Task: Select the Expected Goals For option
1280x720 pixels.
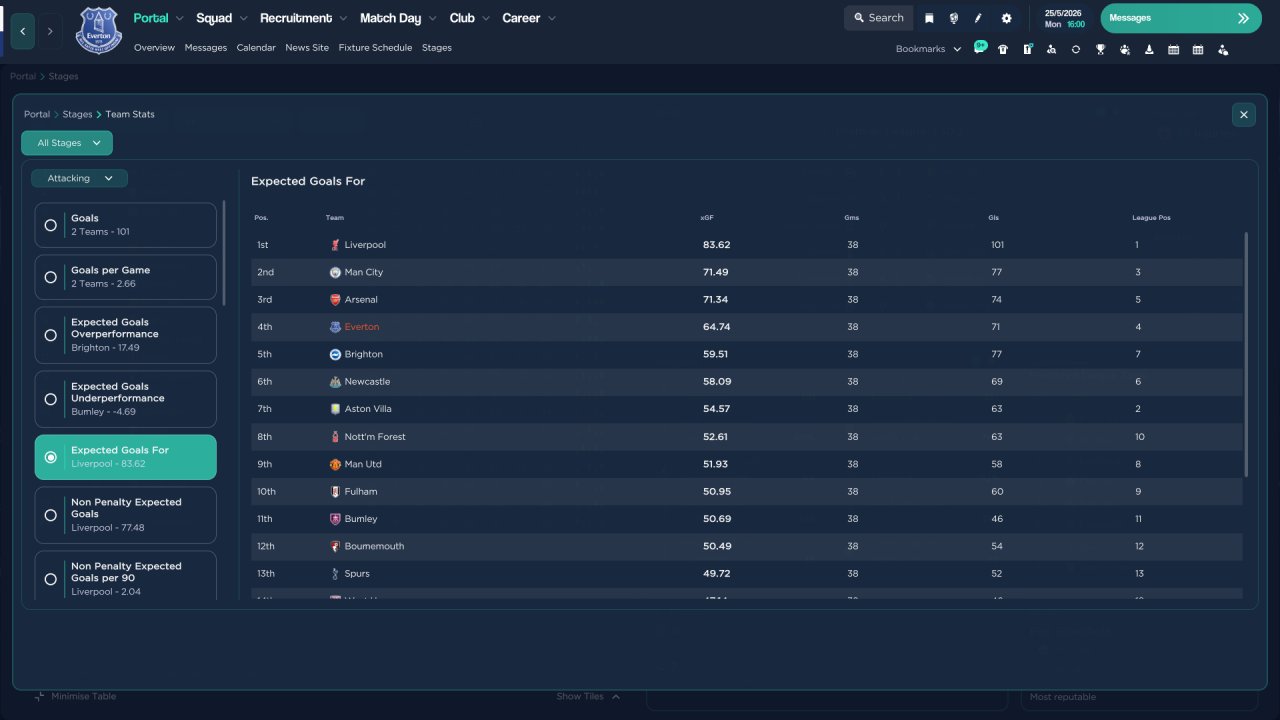Action: [126, 457]
